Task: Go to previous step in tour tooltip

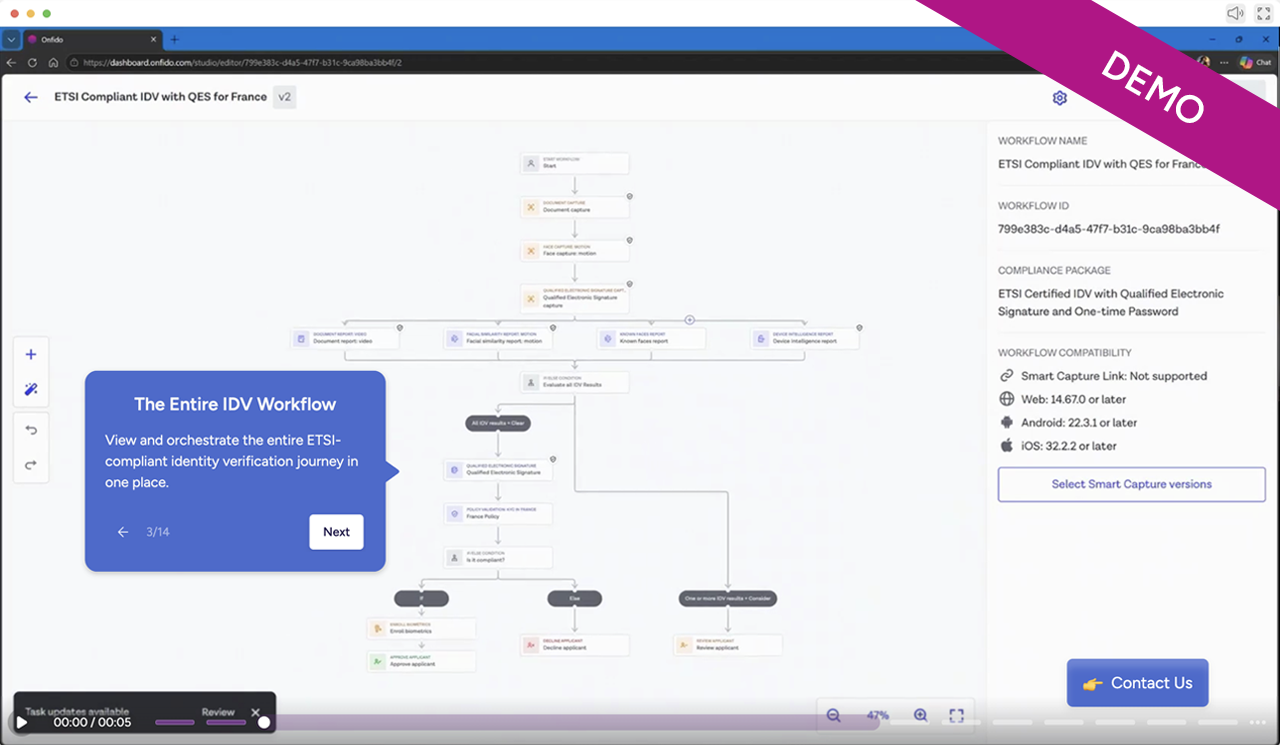Action: click(x=123, y=532)
